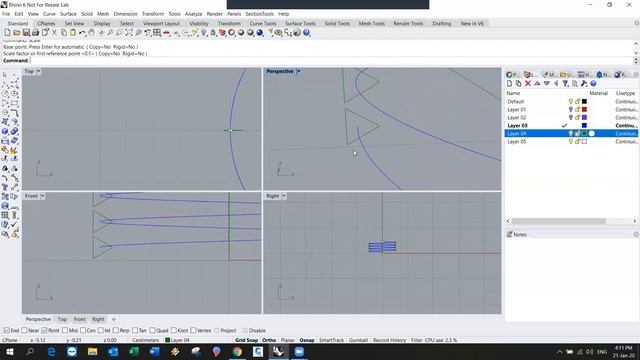Open the Perspective viewport title dropdown arrow

point(299,71)
